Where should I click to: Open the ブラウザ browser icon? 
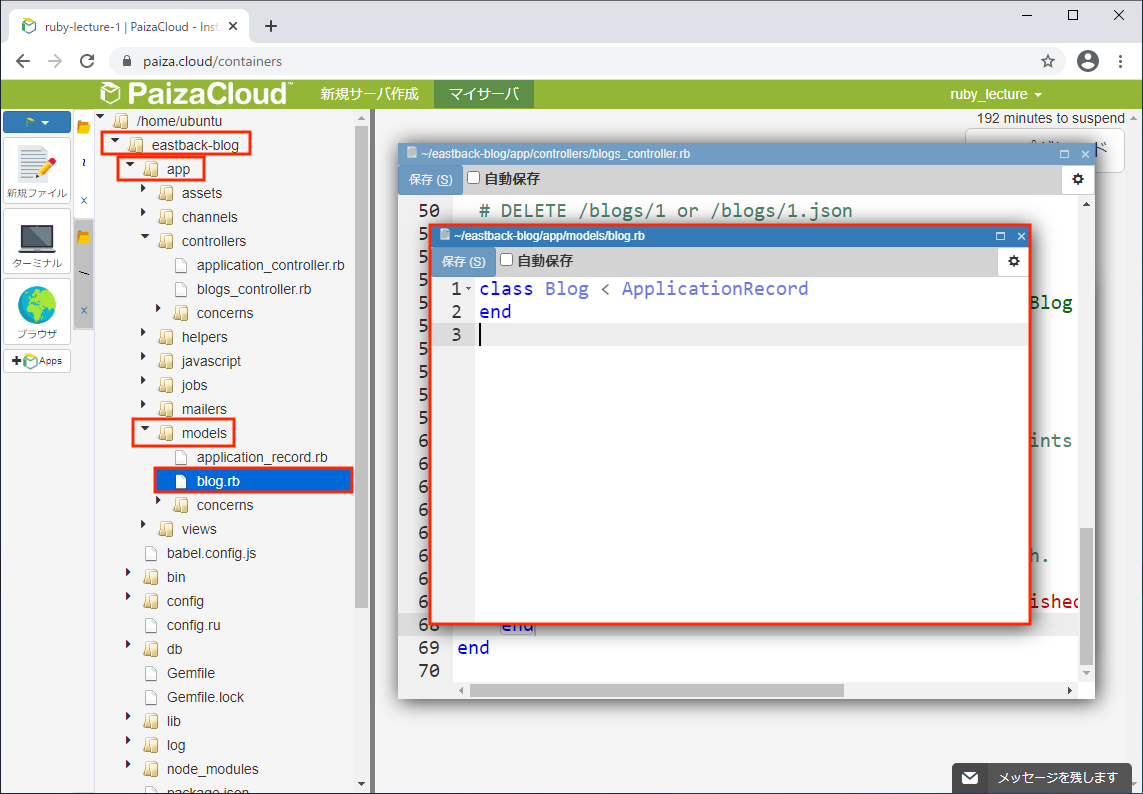[37, 311]
